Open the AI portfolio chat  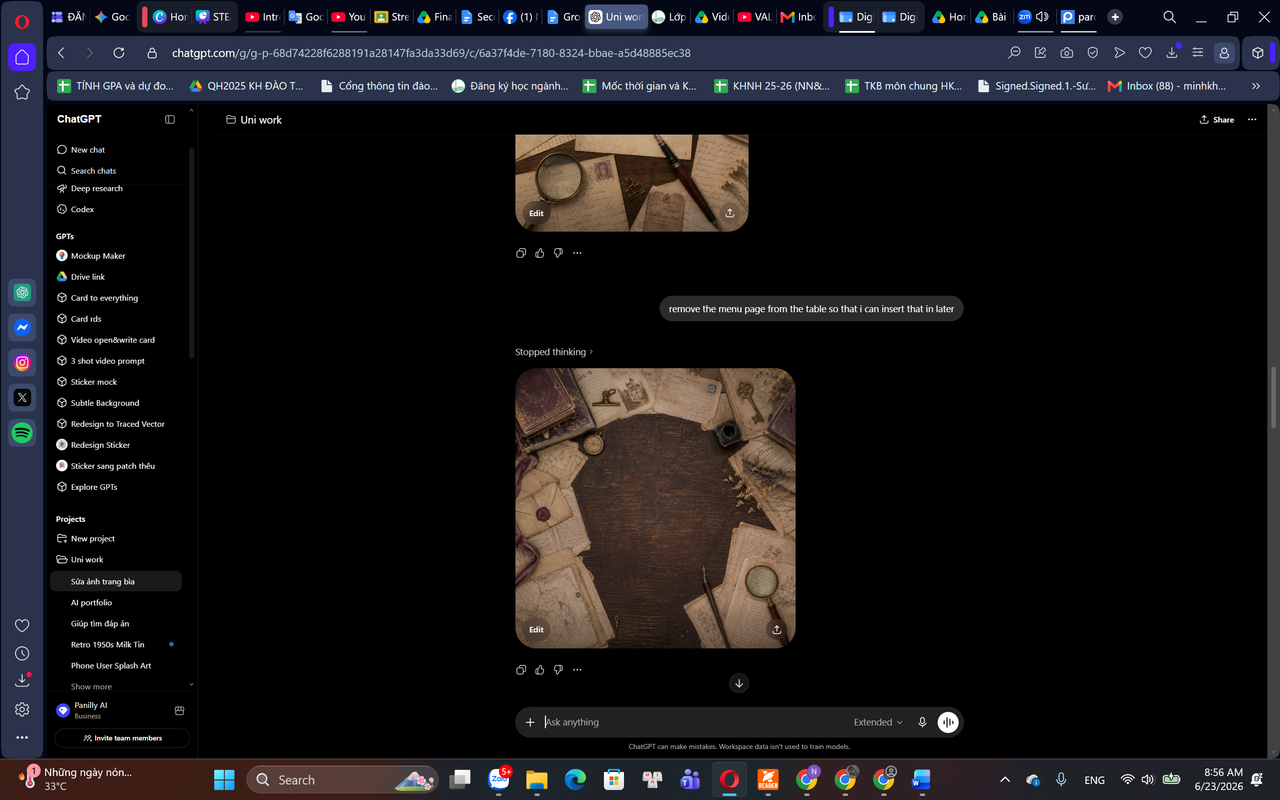click(116, 602)
